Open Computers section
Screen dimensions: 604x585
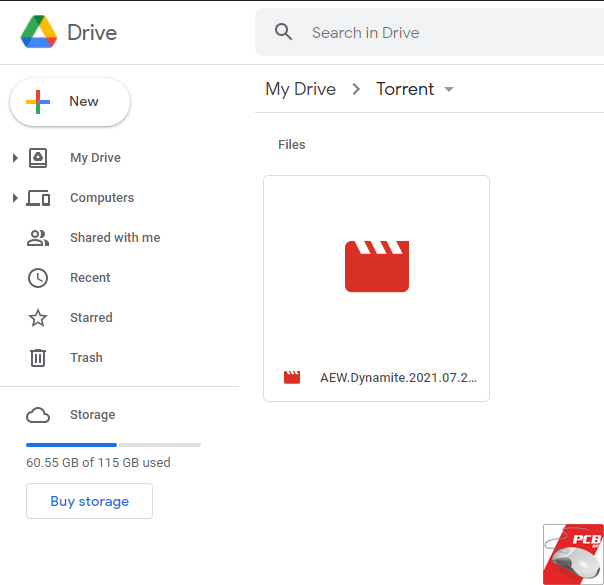[x=102, y=198]
